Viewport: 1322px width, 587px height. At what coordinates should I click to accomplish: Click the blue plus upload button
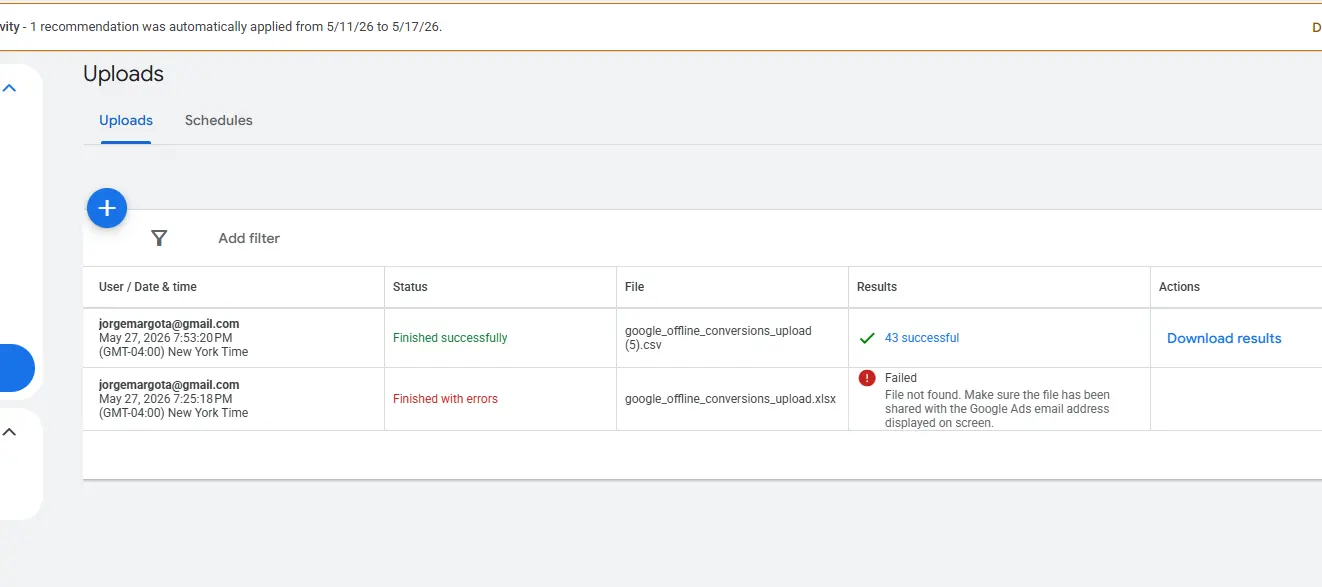(107, 208)
